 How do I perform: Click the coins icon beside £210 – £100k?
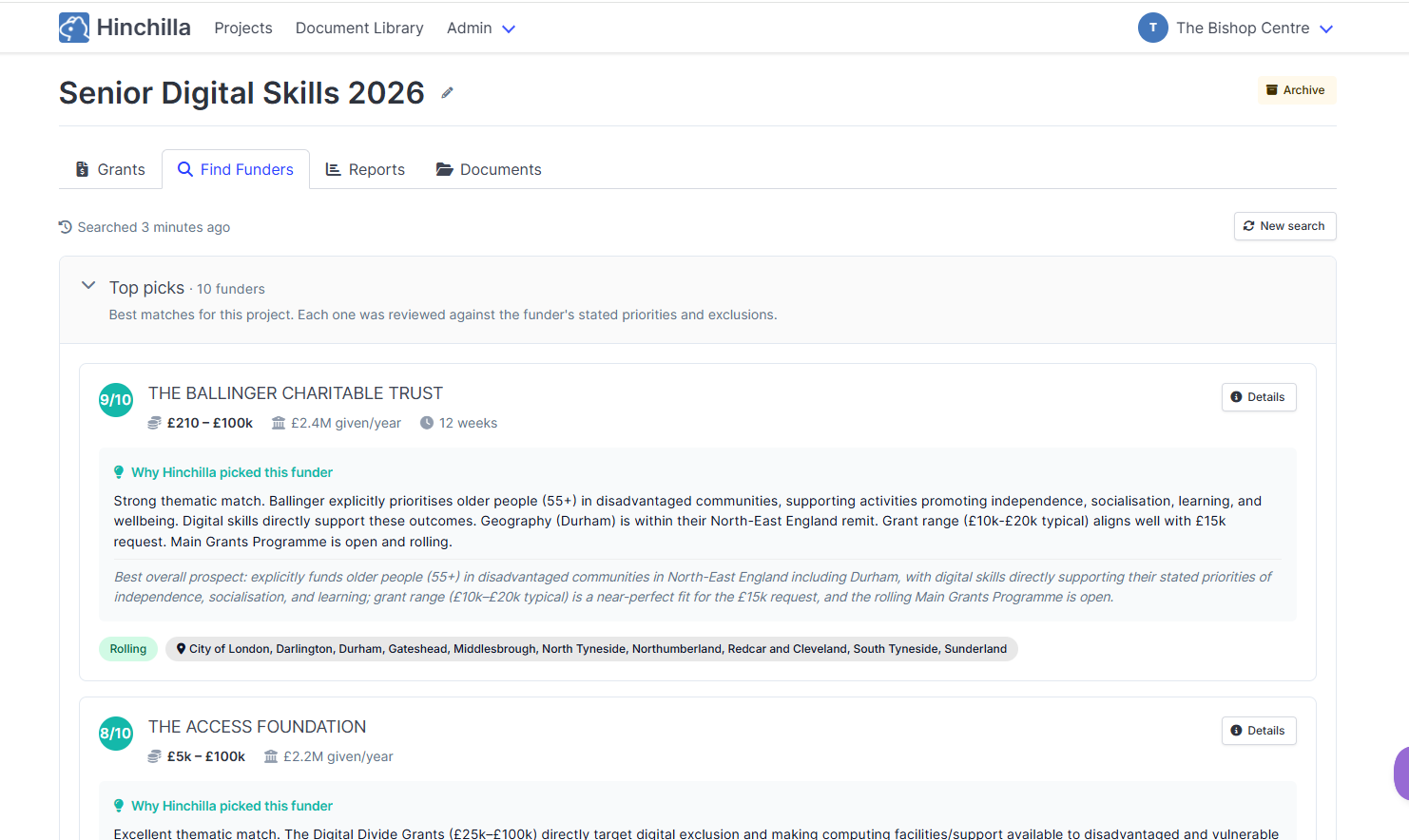pyautogui.click(x=154, y=423)
